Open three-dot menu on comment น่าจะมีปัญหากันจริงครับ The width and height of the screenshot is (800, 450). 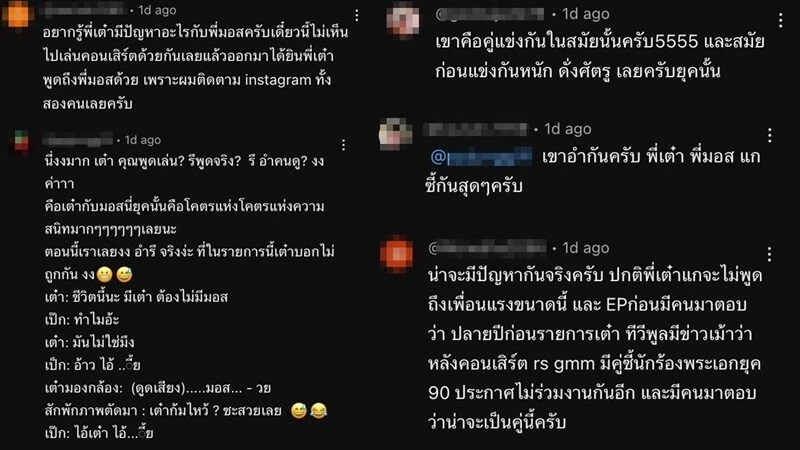click(x=769, y=254)
